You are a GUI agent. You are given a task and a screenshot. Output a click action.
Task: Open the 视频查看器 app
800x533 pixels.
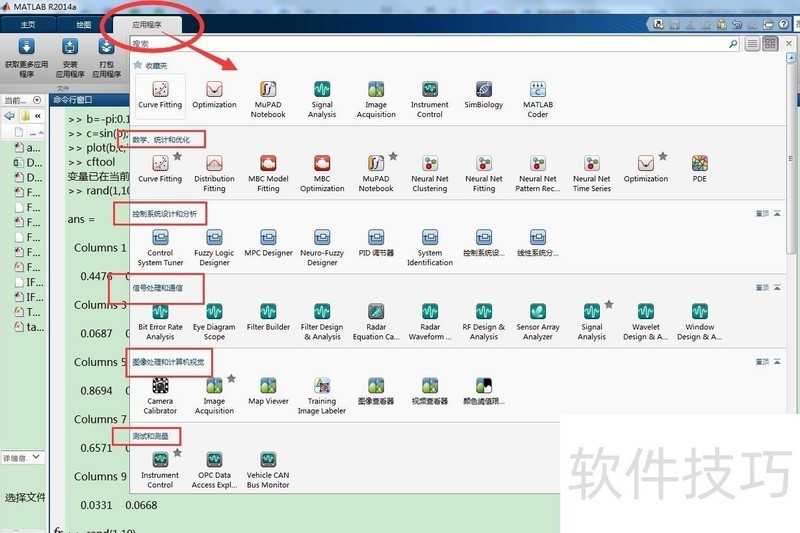[x=430, y=391]
